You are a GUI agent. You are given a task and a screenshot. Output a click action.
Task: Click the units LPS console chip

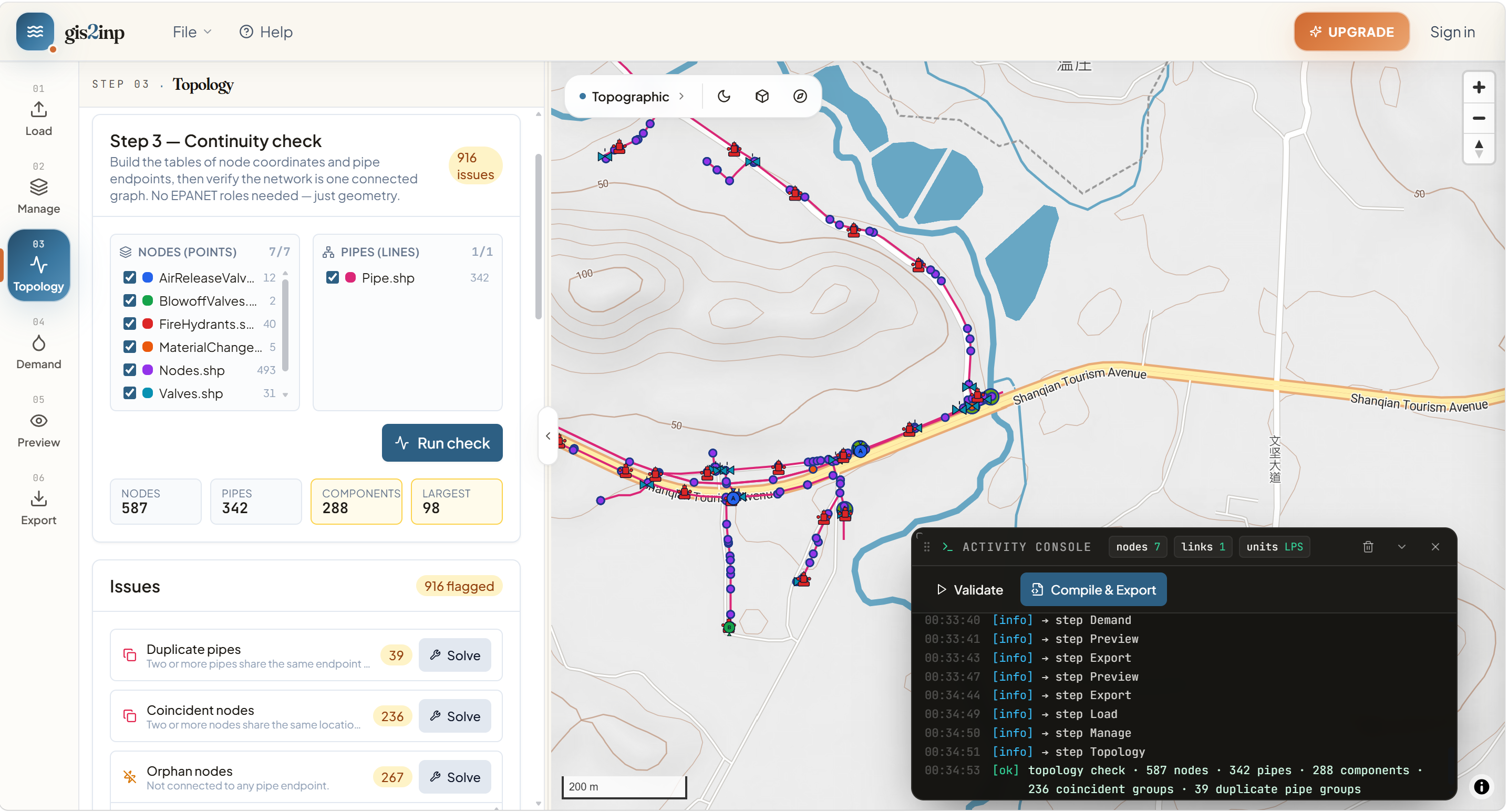(1274, 547)
